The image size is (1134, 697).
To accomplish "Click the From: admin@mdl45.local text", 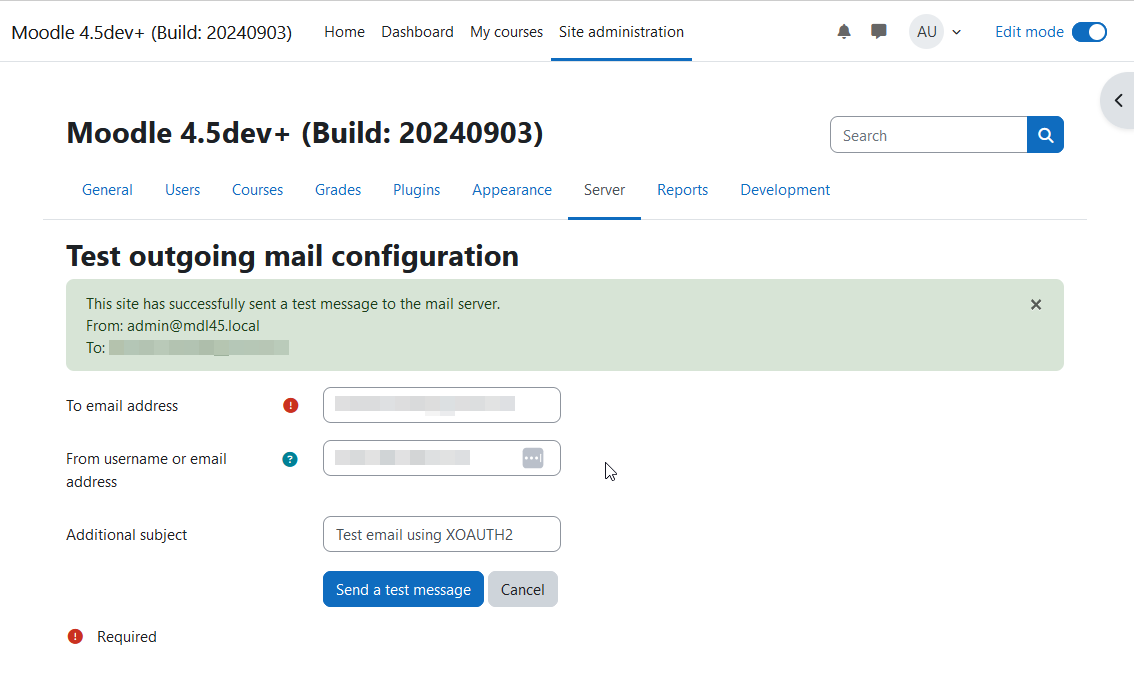I will point(173,325).
